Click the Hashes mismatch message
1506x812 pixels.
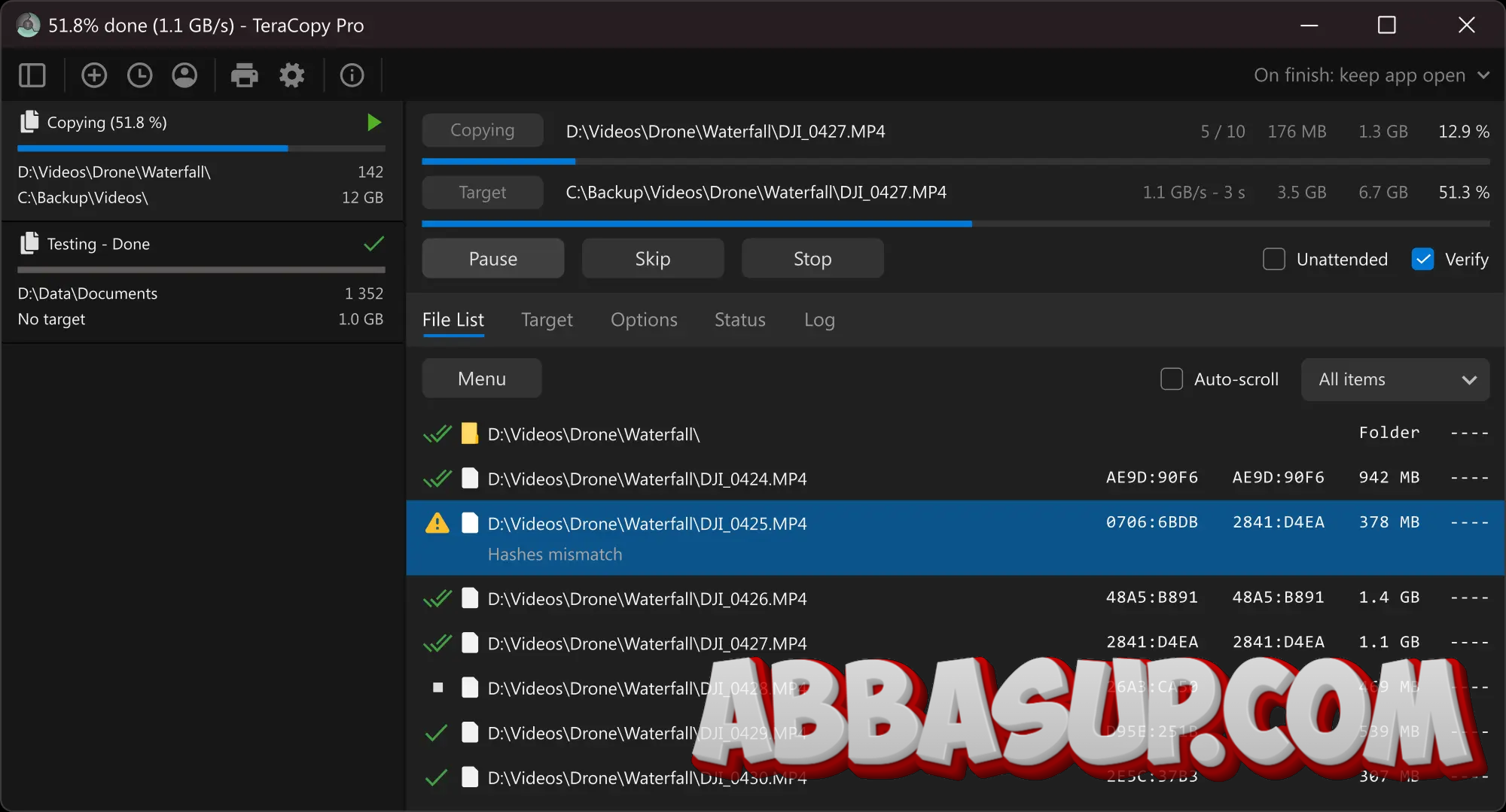[x=555, y=555]
